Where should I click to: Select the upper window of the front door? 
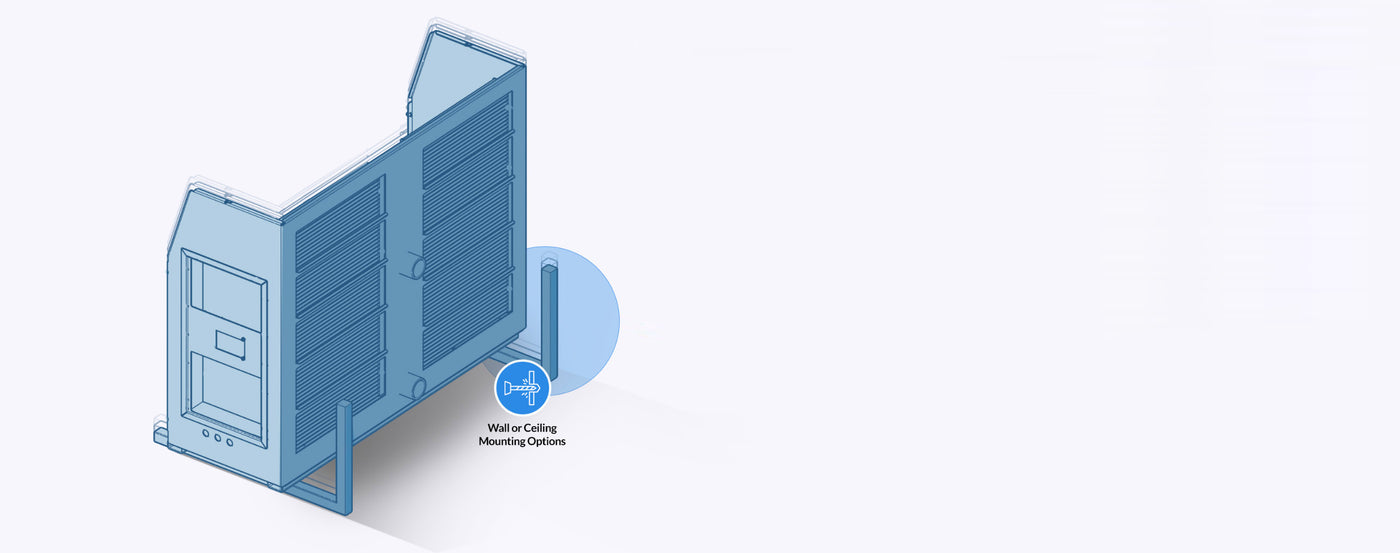click(x=225, y=296)
